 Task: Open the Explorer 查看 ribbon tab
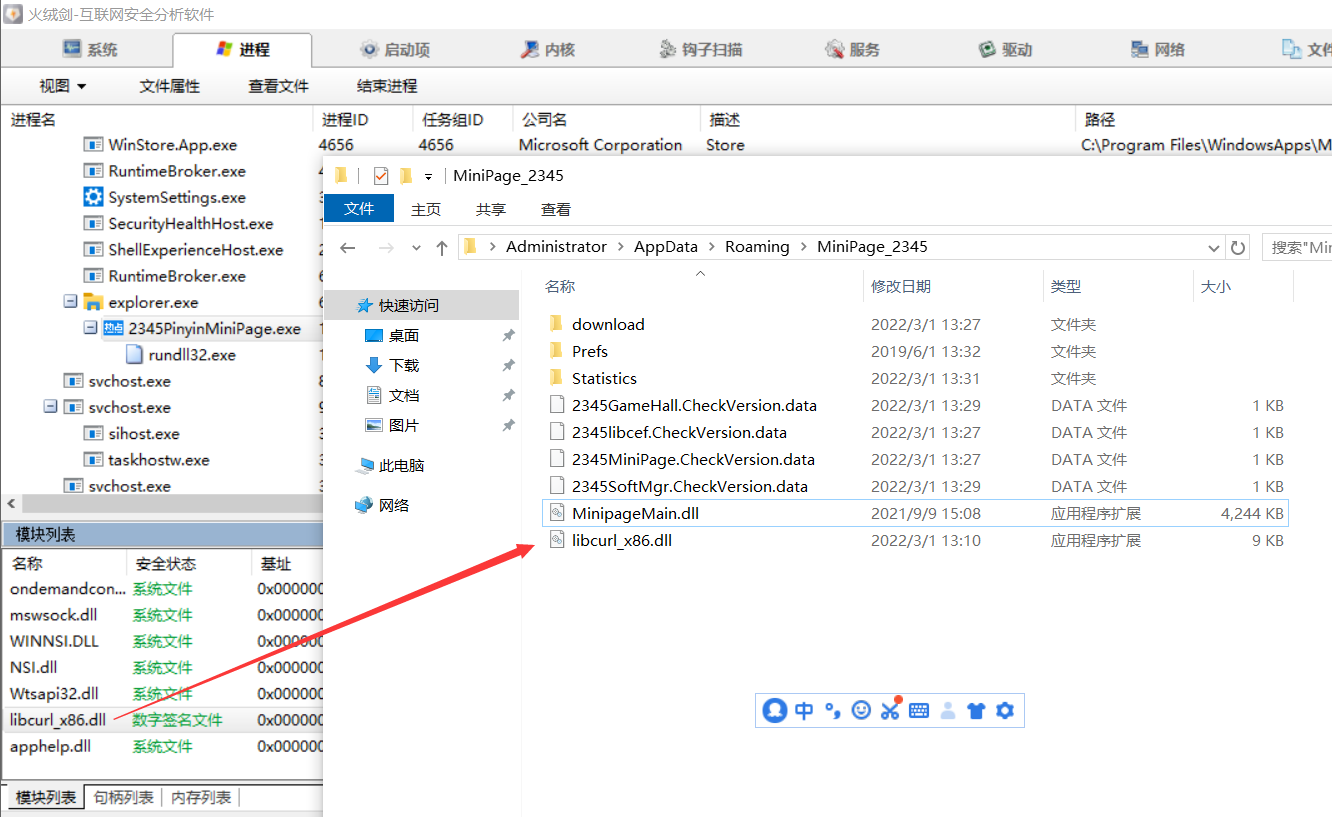pyautogui.click(x=556, y=209)
